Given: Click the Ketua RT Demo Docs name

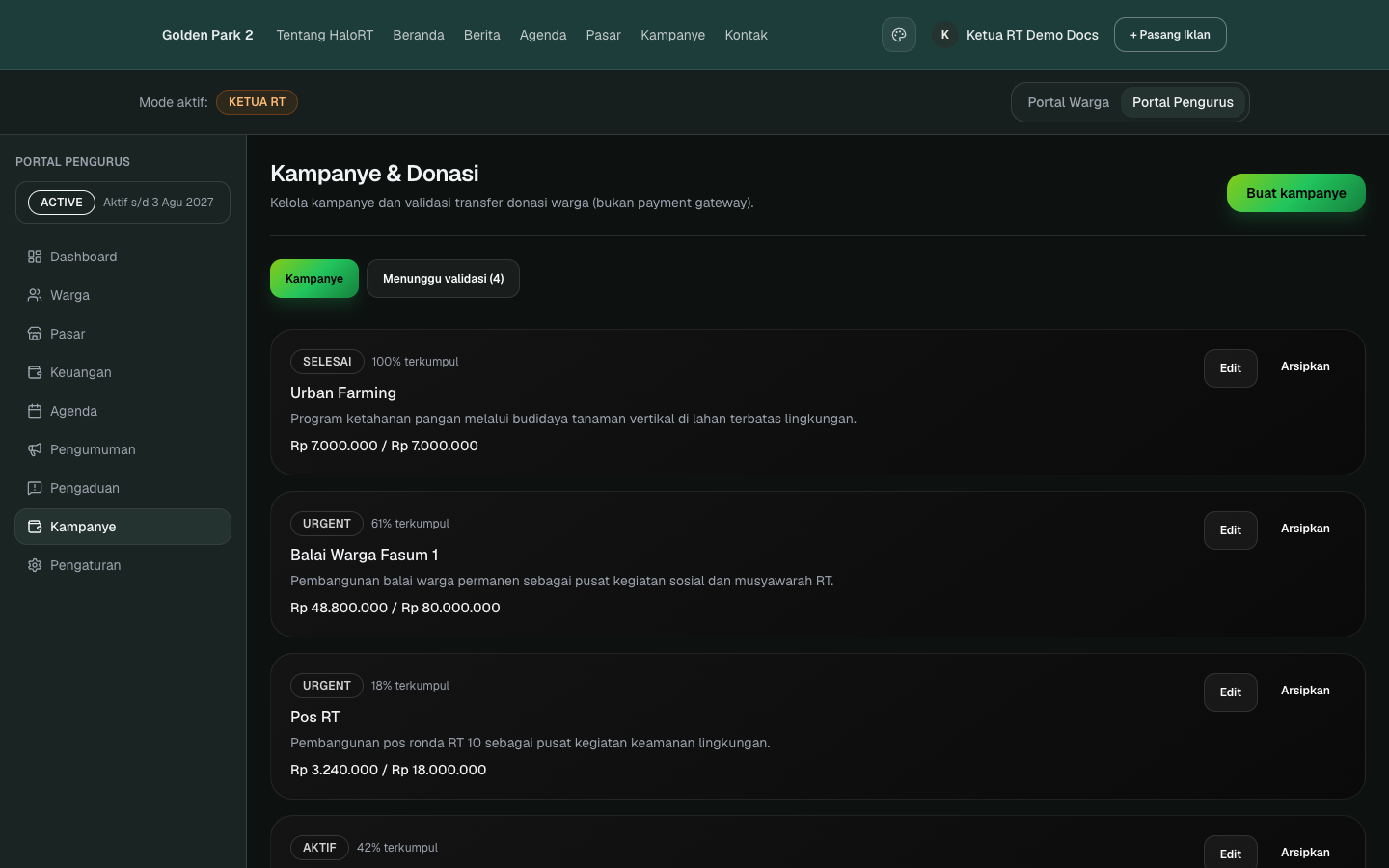Looking at the screenshot, I should [1032, 35].
